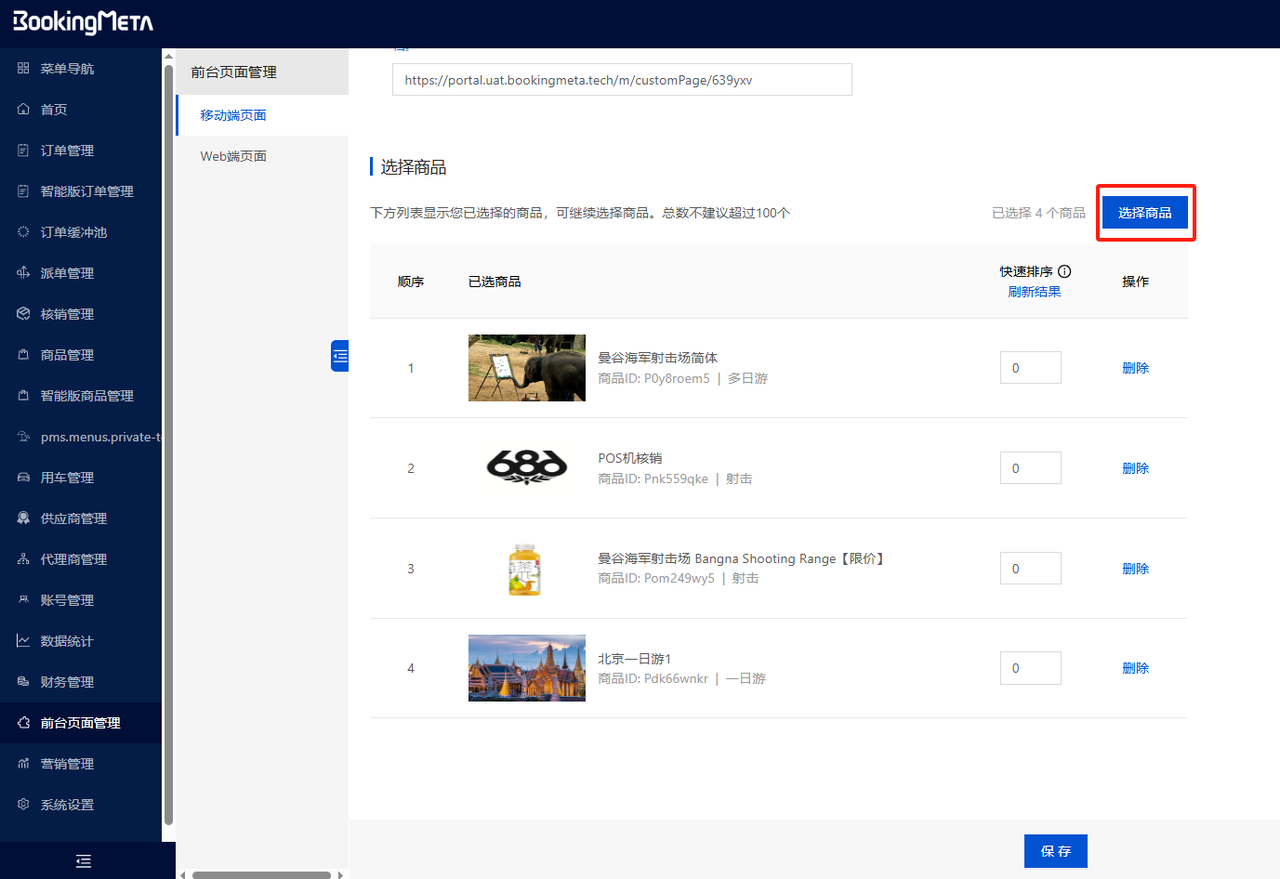Viewport: 1280px width, 879px height.
Task: Click the 选择商品 button
Action: (1146, 212)
